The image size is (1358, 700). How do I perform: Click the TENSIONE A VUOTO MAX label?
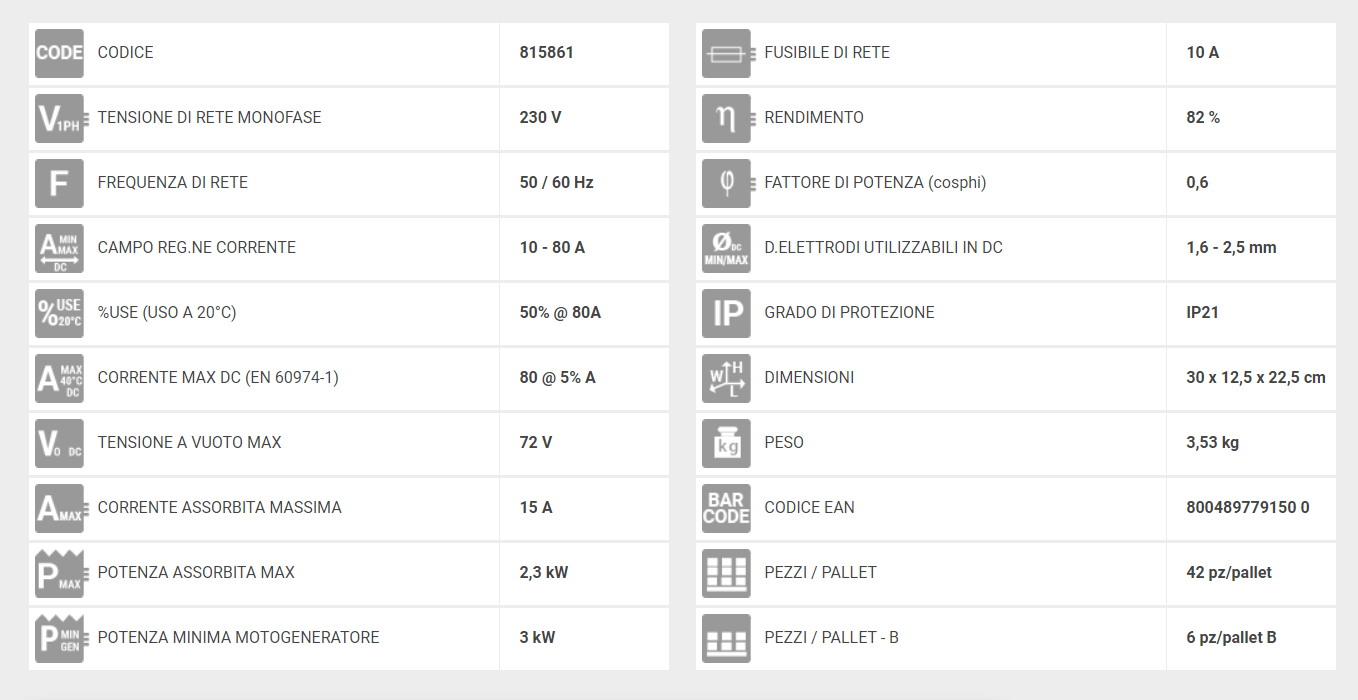click(190, 442)
